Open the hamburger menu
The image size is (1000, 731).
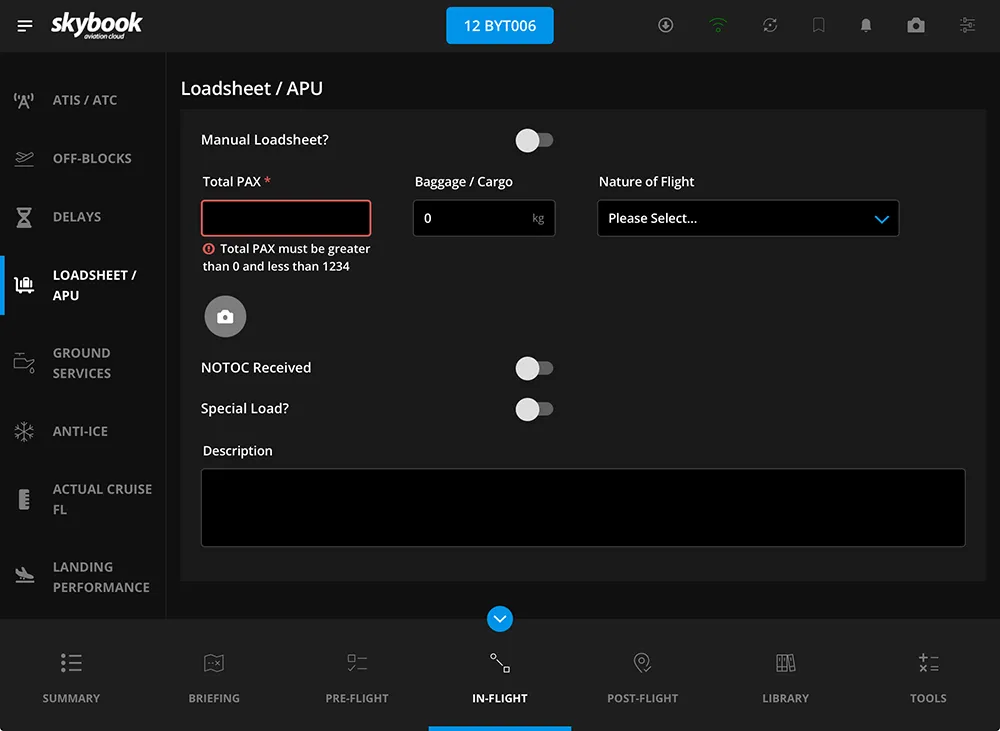(25, 26)
